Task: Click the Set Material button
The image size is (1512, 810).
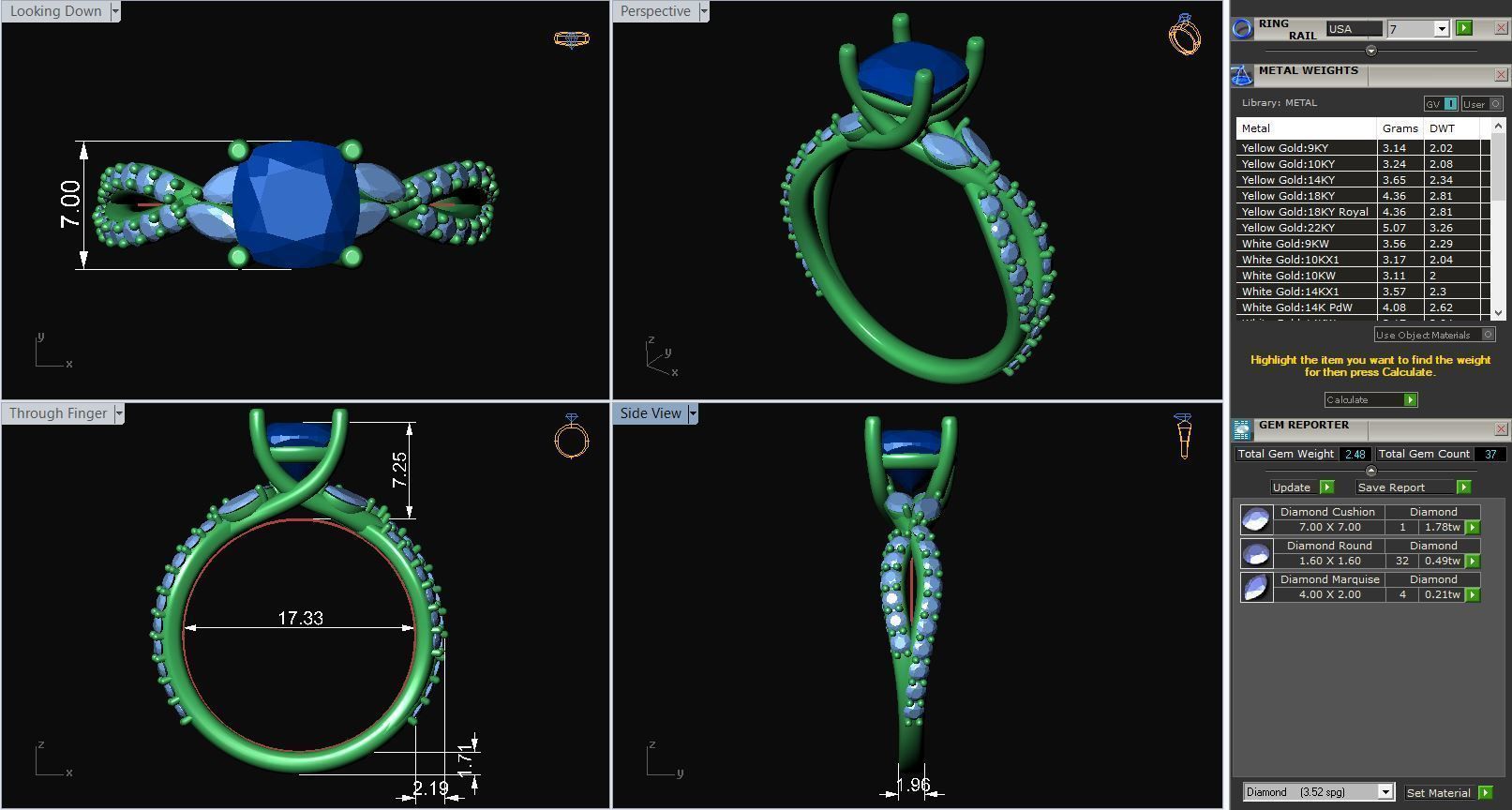Action: tap(1448, 793)
